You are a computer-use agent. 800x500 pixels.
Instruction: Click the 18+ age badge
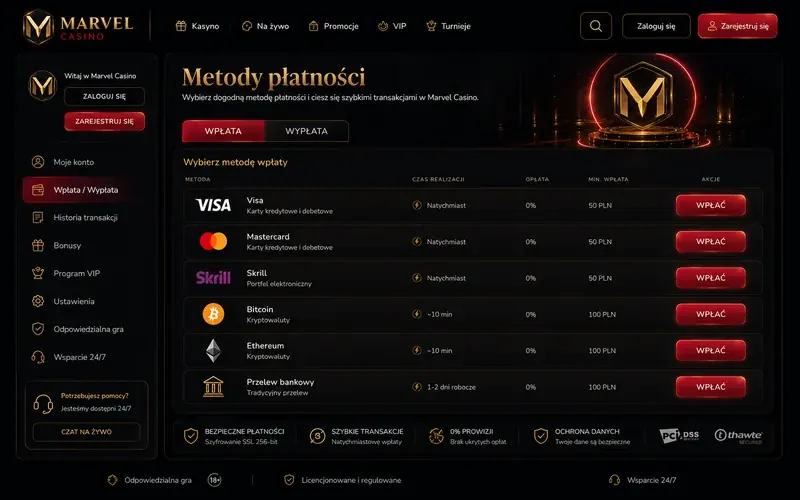pyautogui.click(x=214, y=480)
